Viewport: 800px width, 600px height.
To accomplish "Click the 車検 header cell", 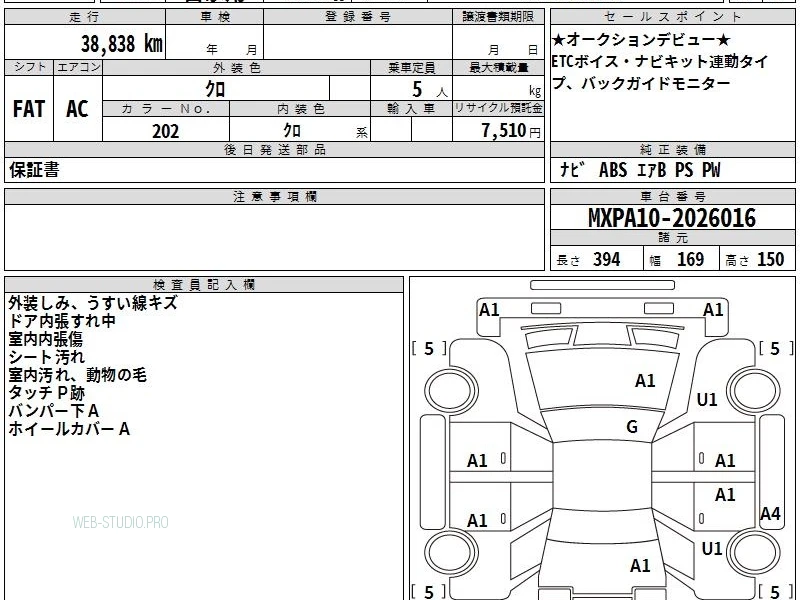I will pos(215,17).
